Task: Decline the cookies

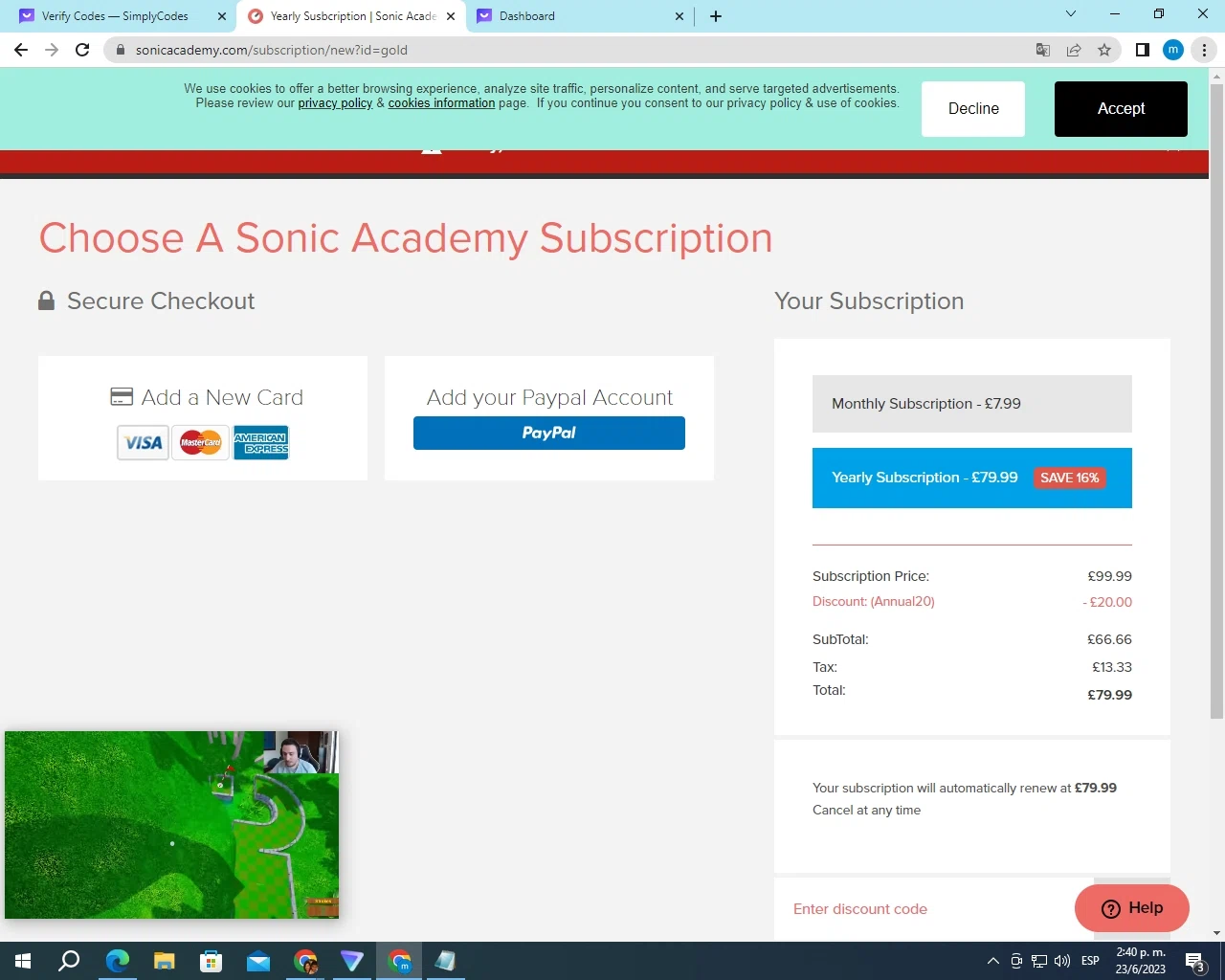Action: (973, 109)
